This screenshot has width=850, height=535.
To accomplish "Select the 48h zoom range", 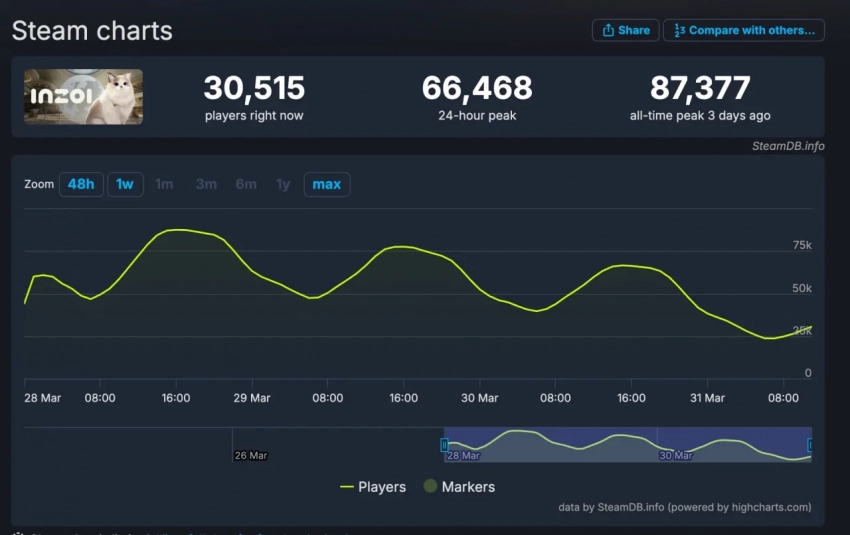I will point(81,184).
